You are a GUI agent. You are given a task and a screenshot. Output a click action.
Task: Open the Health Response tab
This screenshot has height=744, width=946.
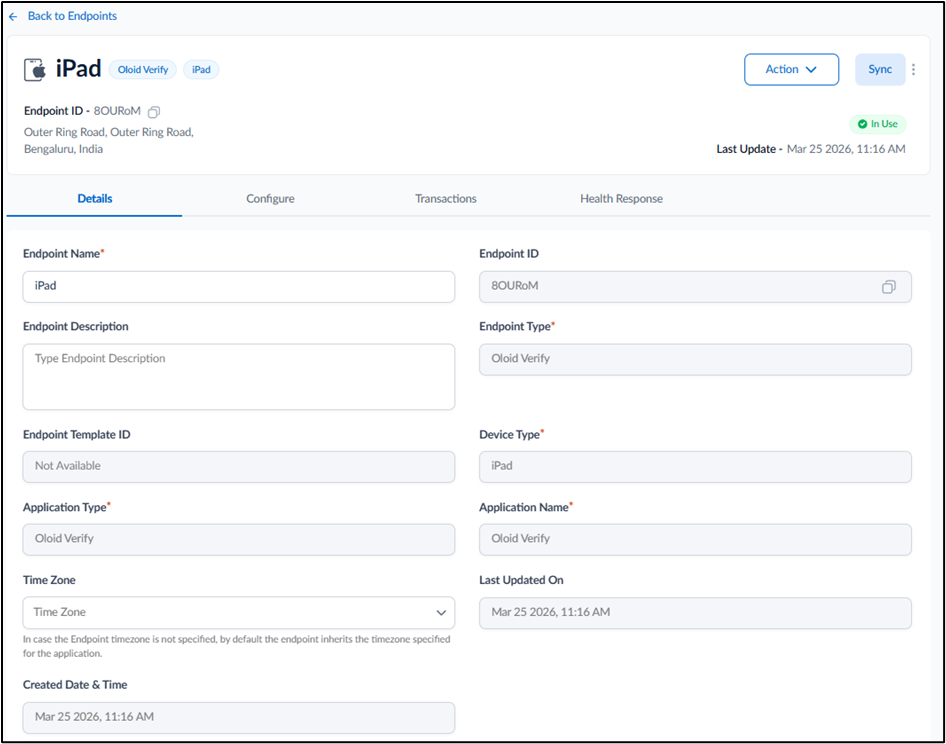(621, 199)
